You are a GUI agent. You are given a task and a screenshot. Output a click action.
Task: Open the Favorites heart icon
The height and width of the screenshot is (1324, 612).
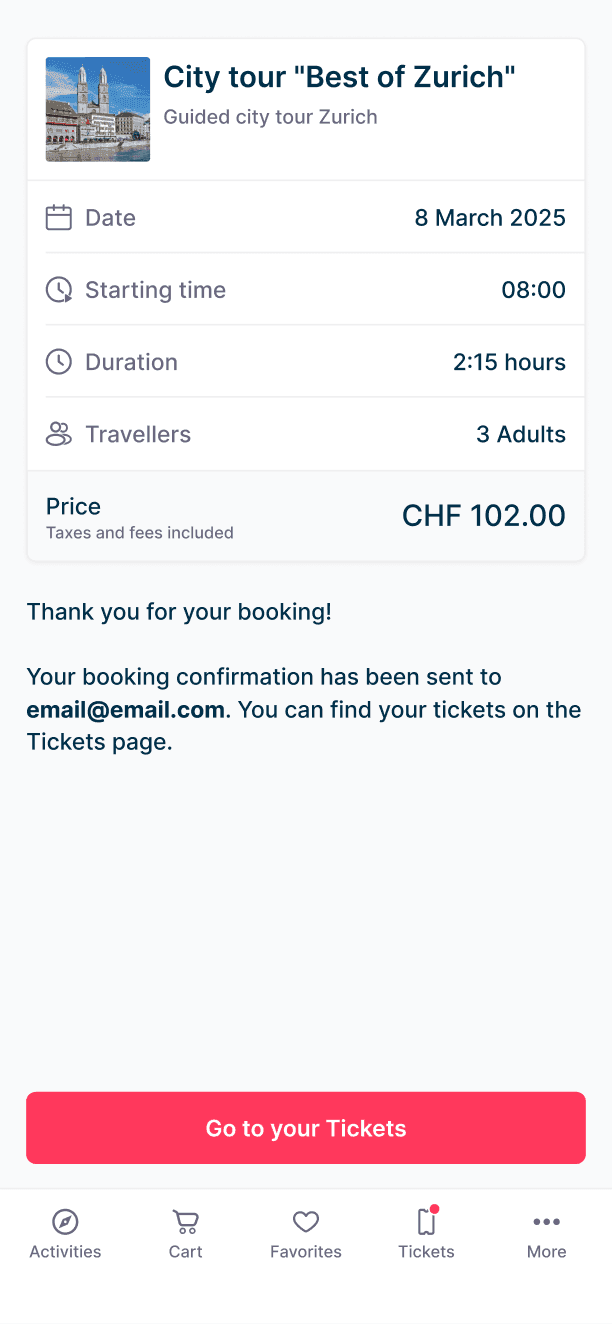pos(306,1222)
